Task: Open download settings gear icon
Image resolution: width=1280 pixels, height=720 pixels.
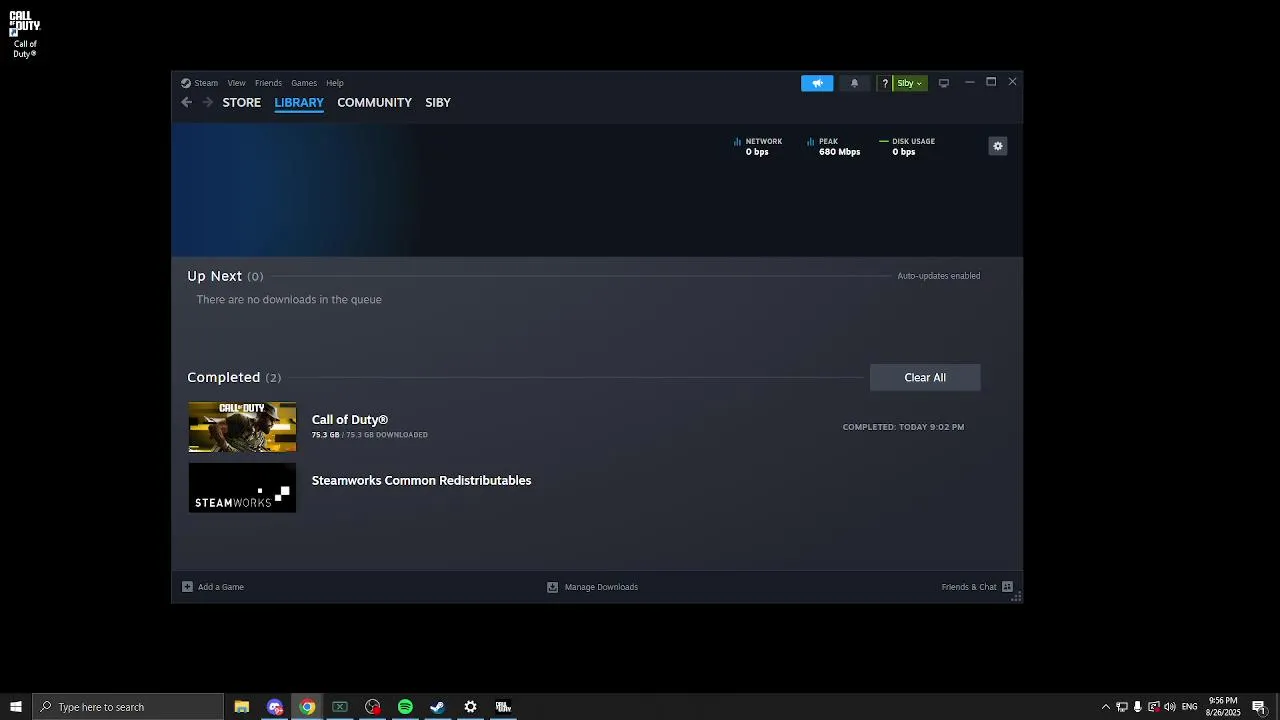Action: (x=997, y=146)
